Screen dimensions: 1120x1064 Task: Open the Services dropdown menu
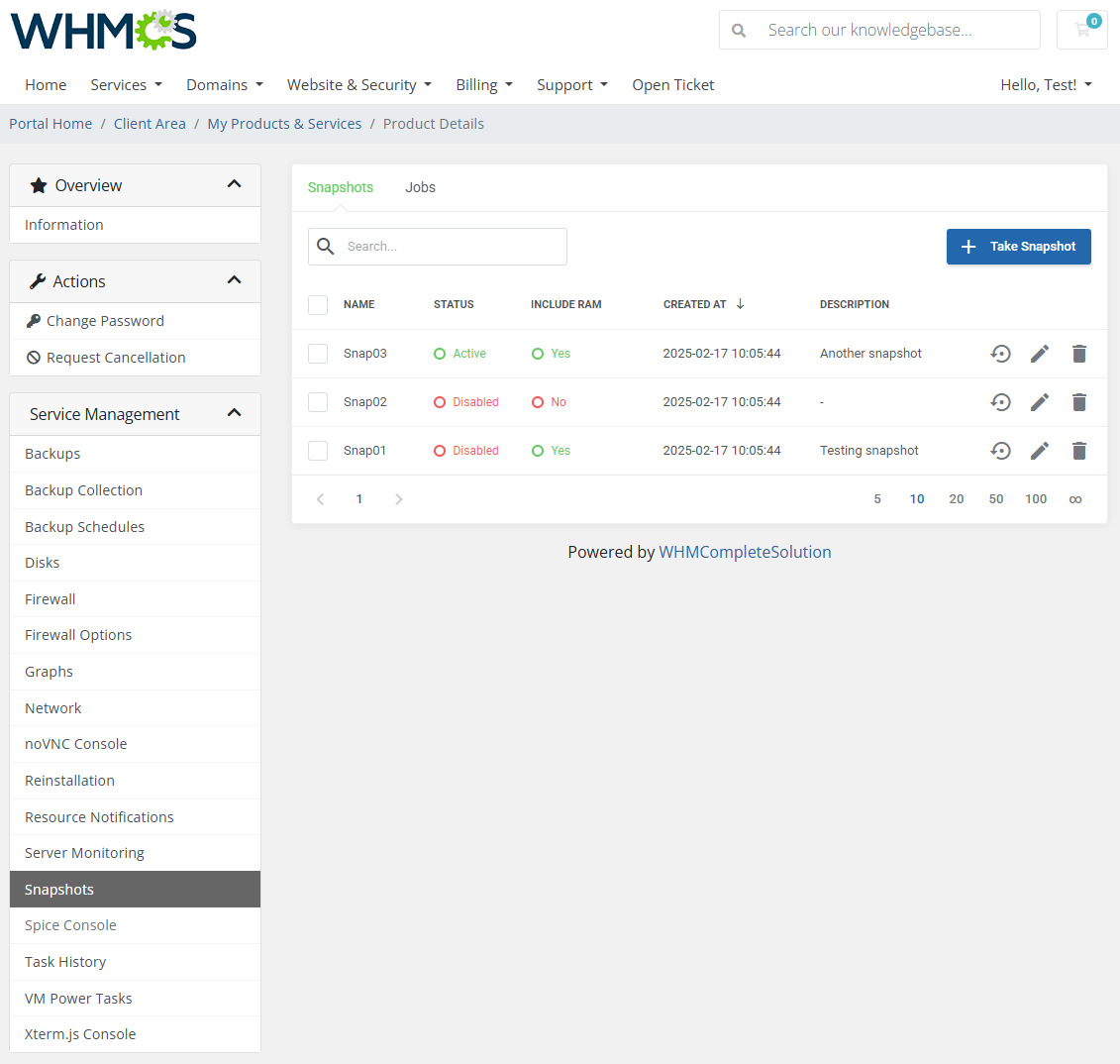coord(126,85)
